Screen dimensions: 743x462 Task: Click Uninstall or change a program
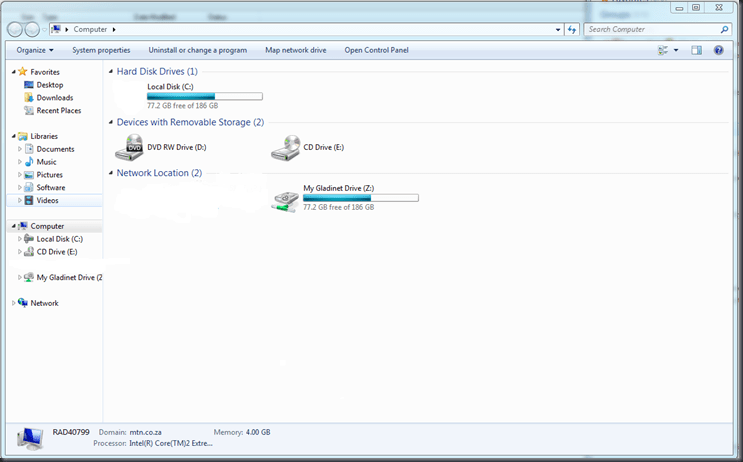pos(198,50)
